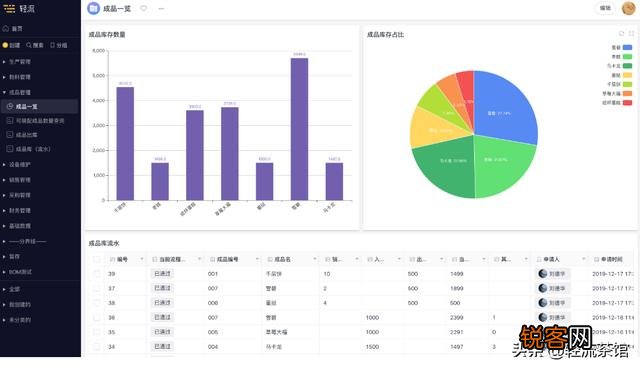The height and width of the screenshot is (369, 640).
Task: Open the 暂存 section in the sidebar
Action: [x=14, y=256]
